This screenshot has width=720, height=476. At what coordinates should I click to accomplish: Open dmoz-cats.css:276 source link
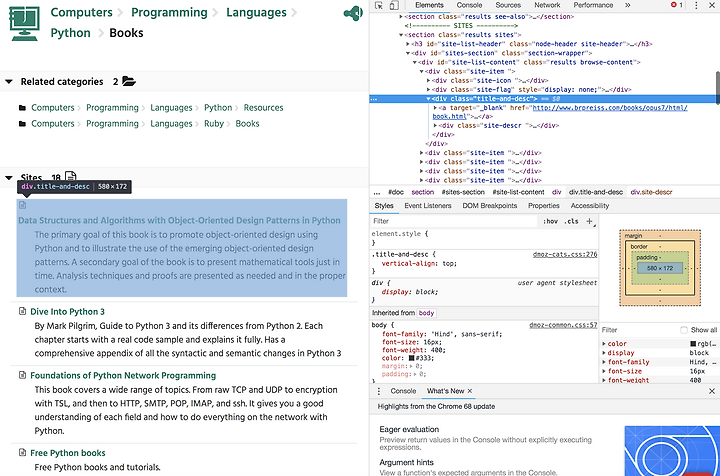565,254
